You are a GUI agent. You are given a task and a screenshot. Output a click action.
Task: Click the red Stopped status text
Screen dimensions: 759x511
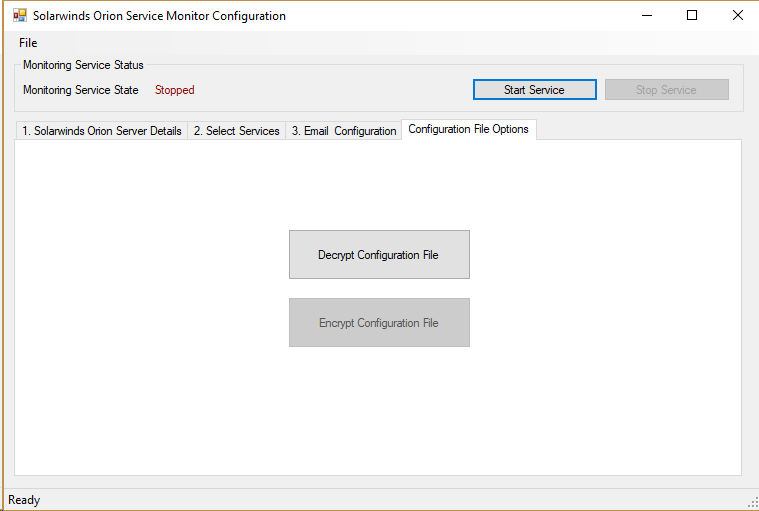pyautogui.click(x=174, y=90)
